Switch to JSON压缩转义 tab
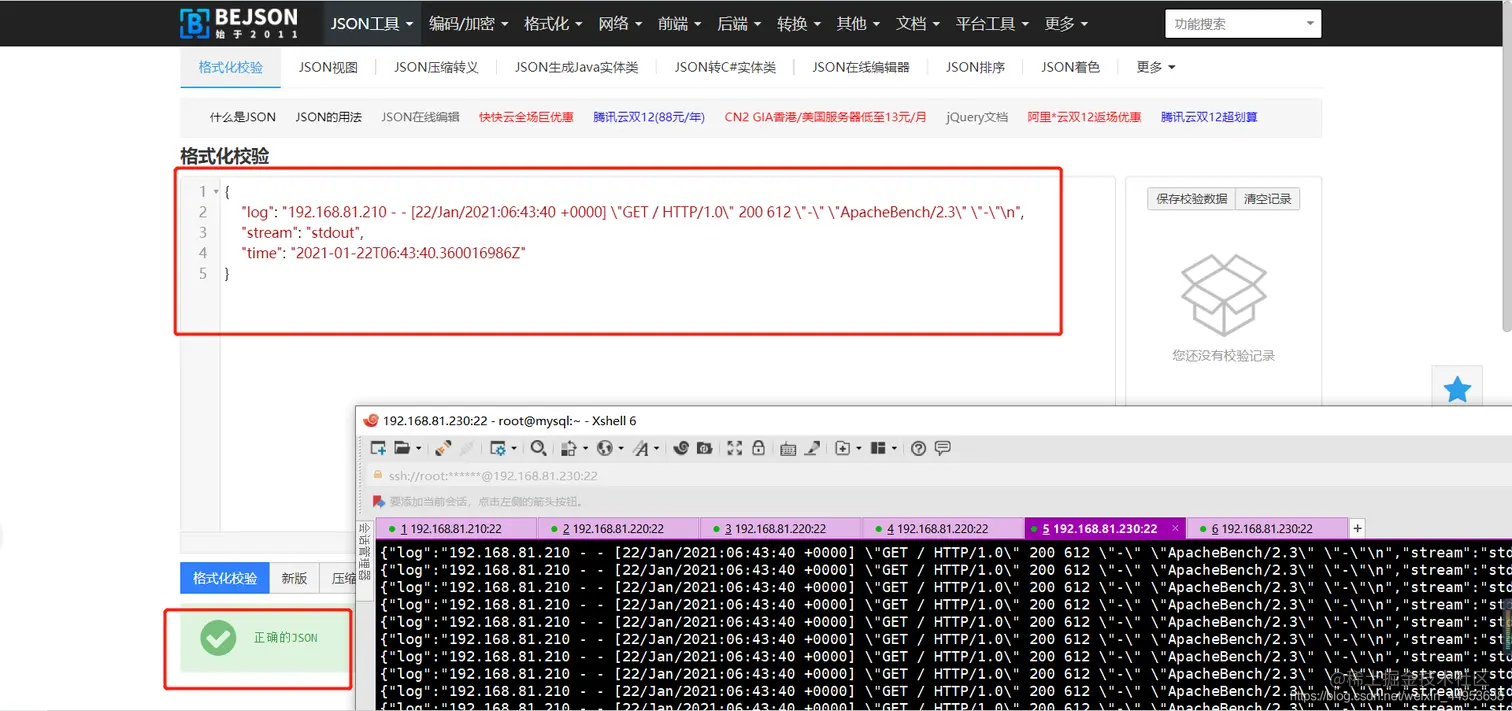The height and width of the screenshot is (711, 1512). coord(436,67)
